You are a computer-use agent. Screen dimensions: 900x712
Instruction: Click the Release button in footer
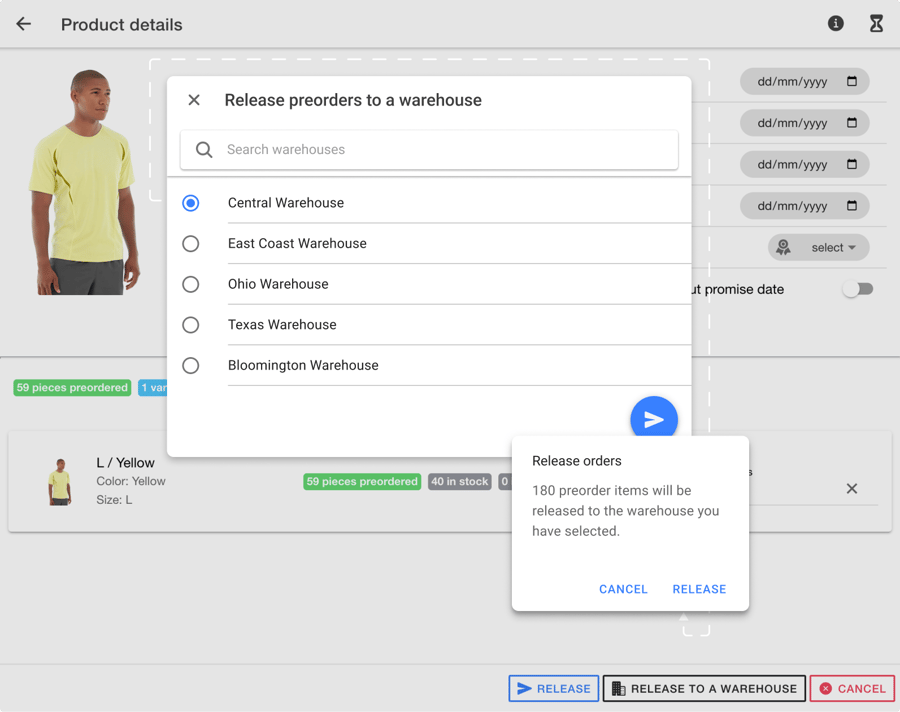coord(553,688)
